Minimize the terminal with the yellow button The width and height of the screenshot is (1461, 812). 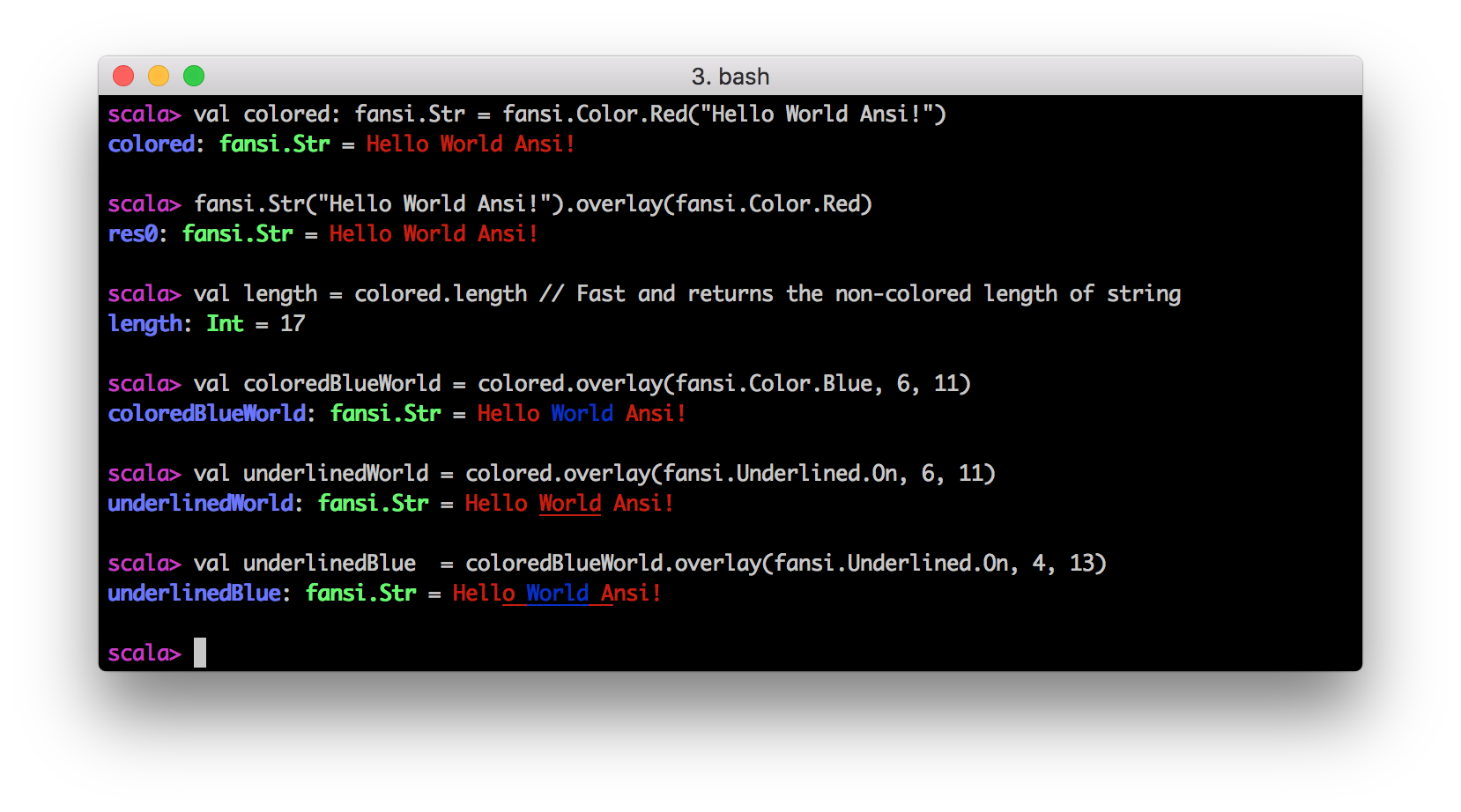point(159,77)
